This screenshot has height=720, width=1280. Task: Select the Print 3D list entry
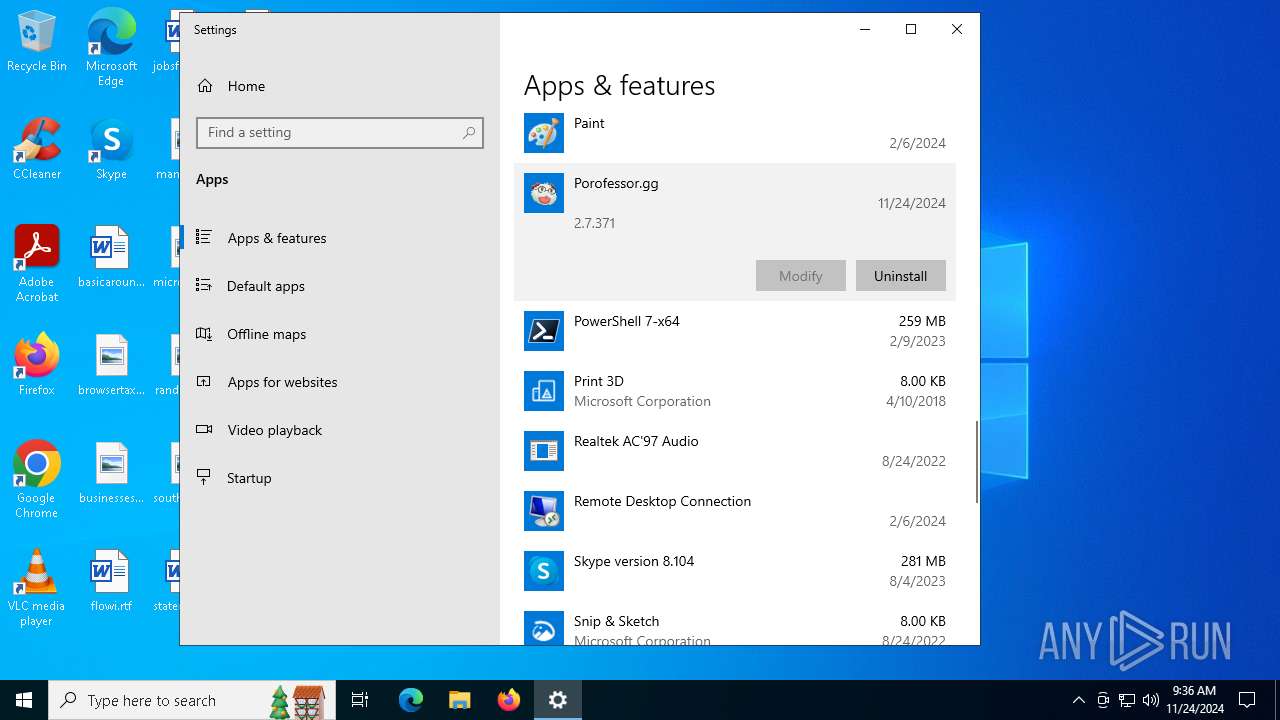pos(735,391)
